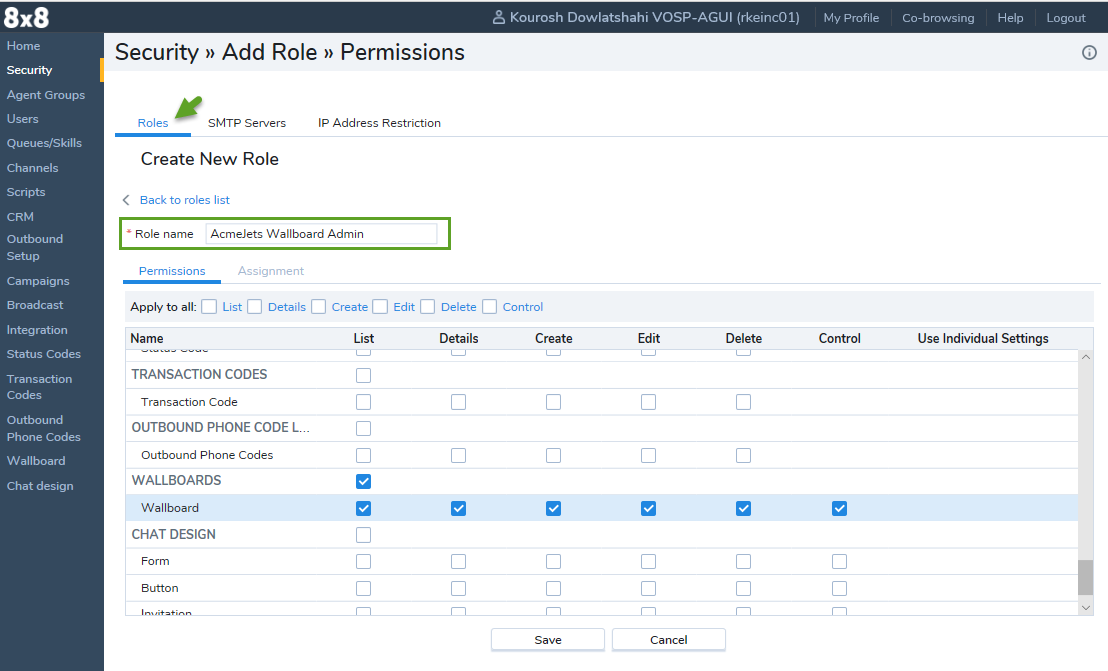The width and height of the screenshot is (1108, 671).
Task: Click the Use Individual Settings column header
Action: (x=983, y=338)
